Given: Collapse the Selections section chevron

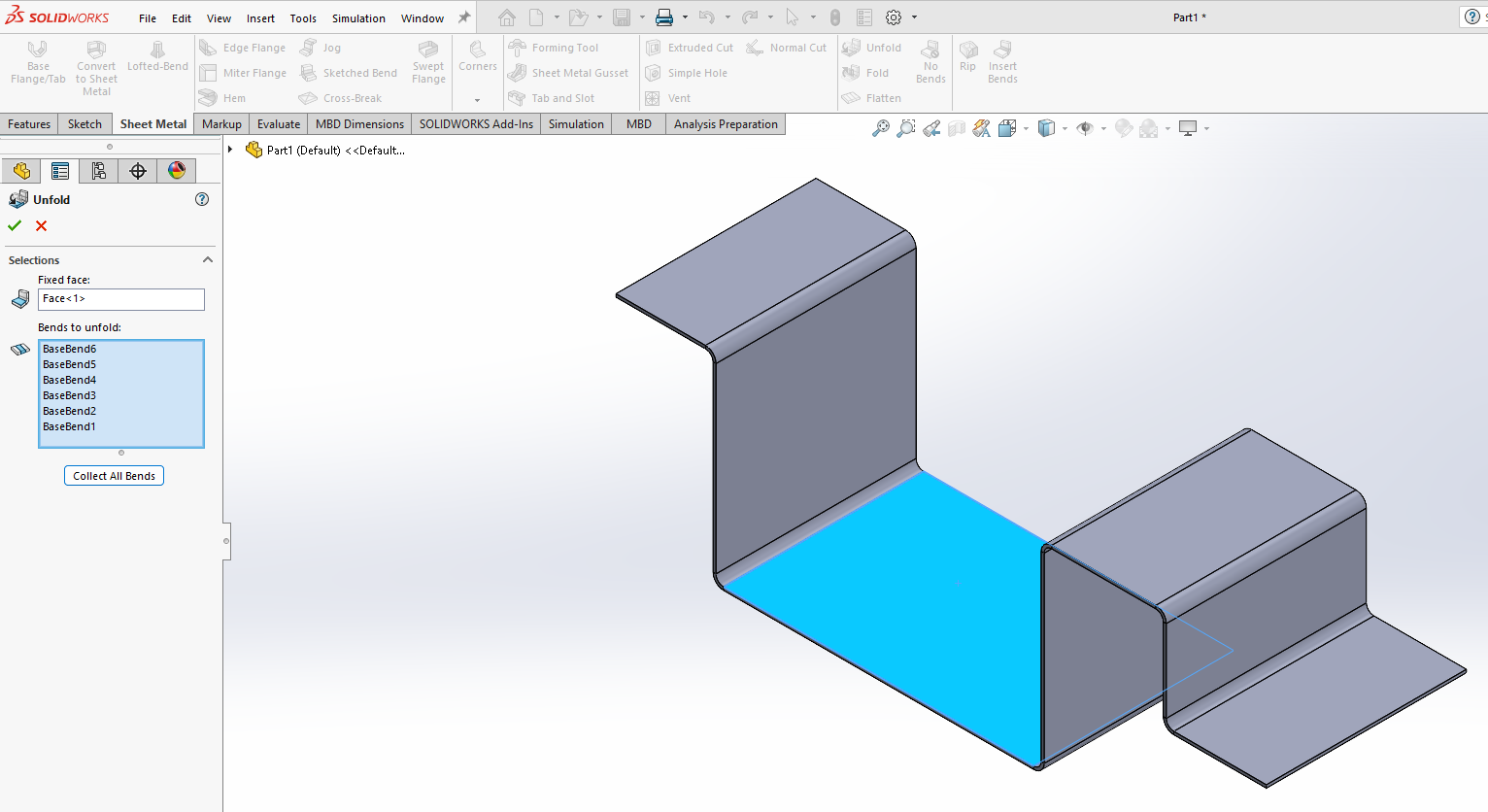Looking at the screenshot, I should (x=208, y=260).
